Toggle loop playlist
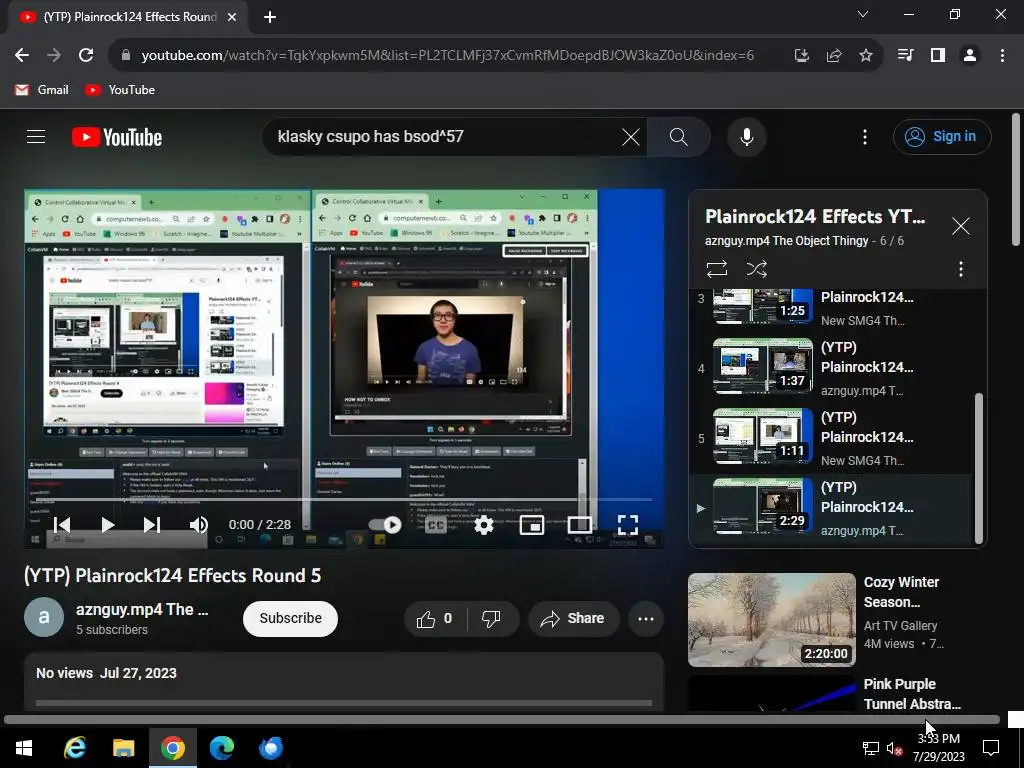Screen dimensions: 1024x768 click(716, 269)
